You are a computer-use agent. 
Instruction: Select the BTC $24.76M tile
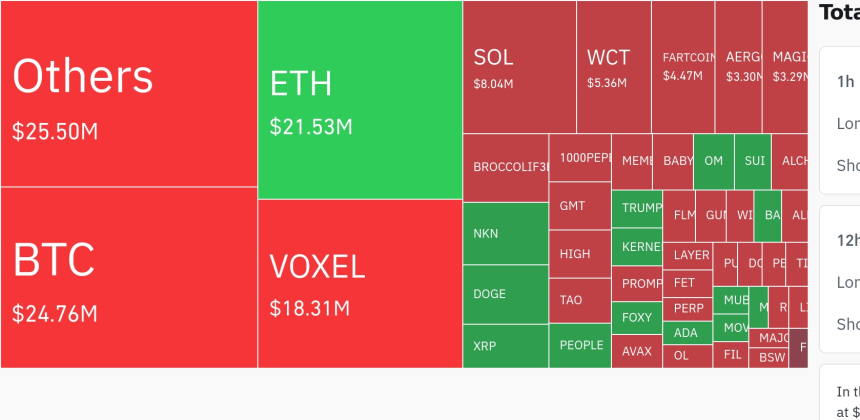[x=128, y=278]
